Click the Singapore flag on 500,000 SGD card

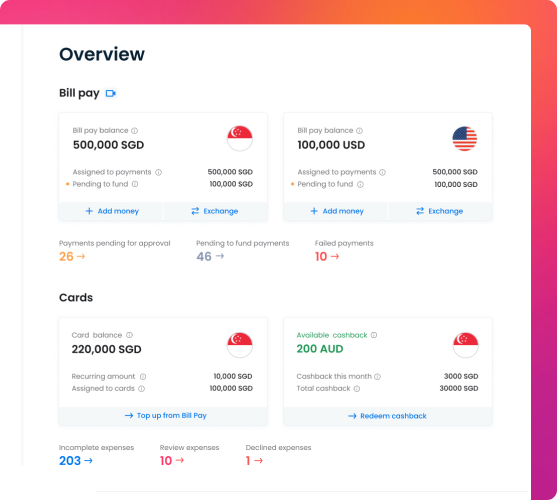click(240, 138)
